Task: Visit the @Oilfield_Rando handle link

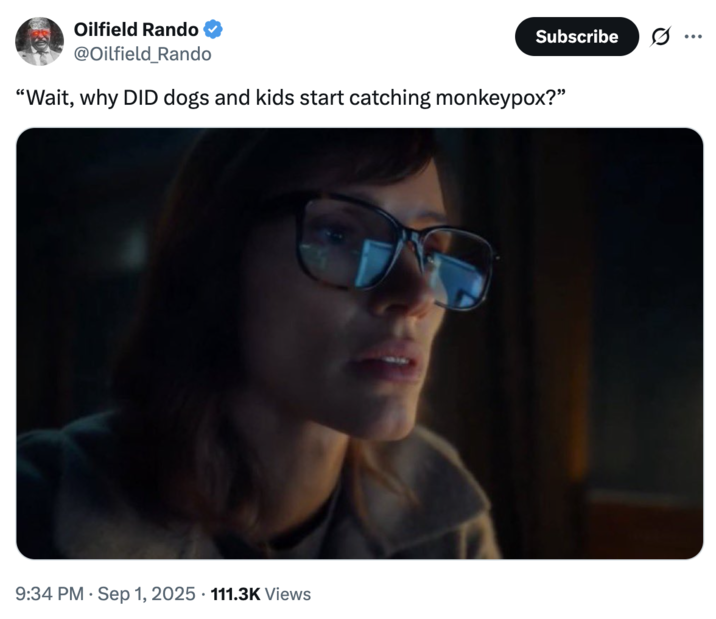Action: point(143,54)
